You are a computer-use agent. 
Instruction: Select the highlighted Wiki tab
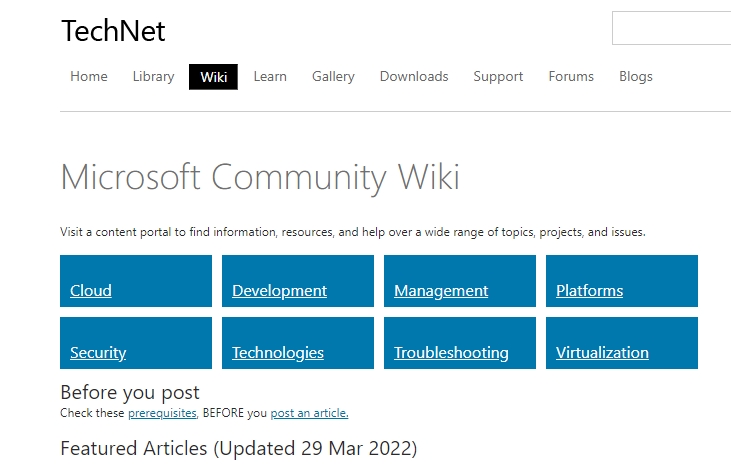(214, 77)
